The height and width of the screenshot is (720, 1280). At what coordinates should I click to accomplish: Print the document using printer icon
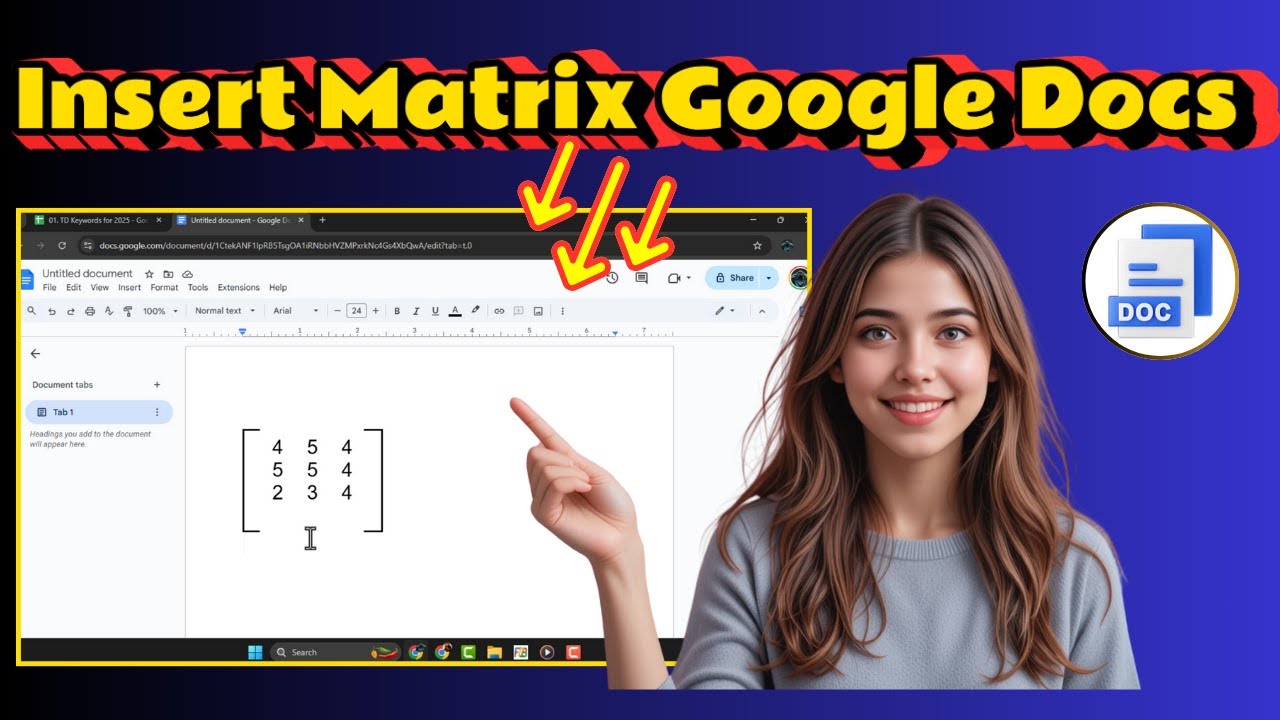point(90,311)
